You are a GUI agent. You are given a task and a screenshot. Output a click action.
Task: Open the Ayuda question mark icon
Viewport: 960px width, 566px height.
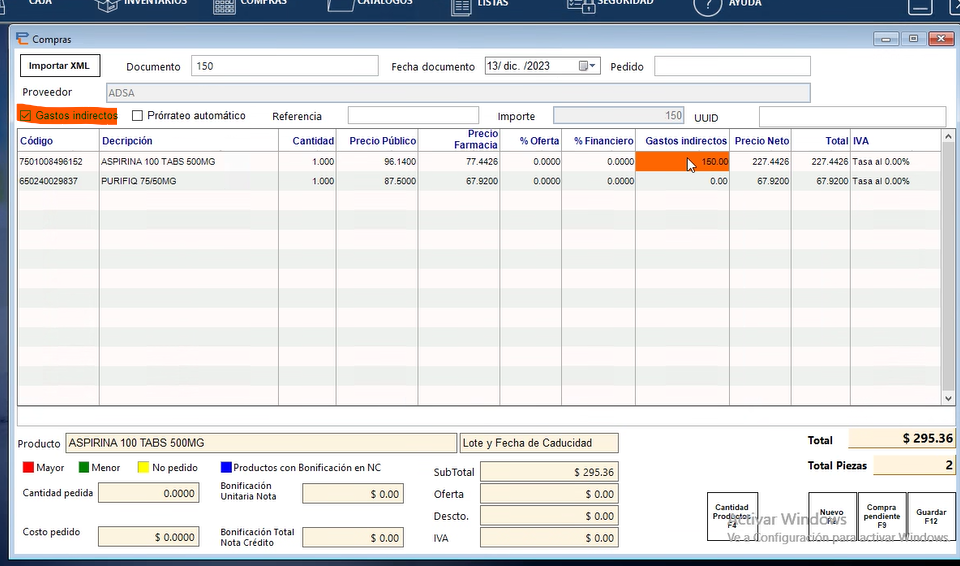tap(707, 6)
